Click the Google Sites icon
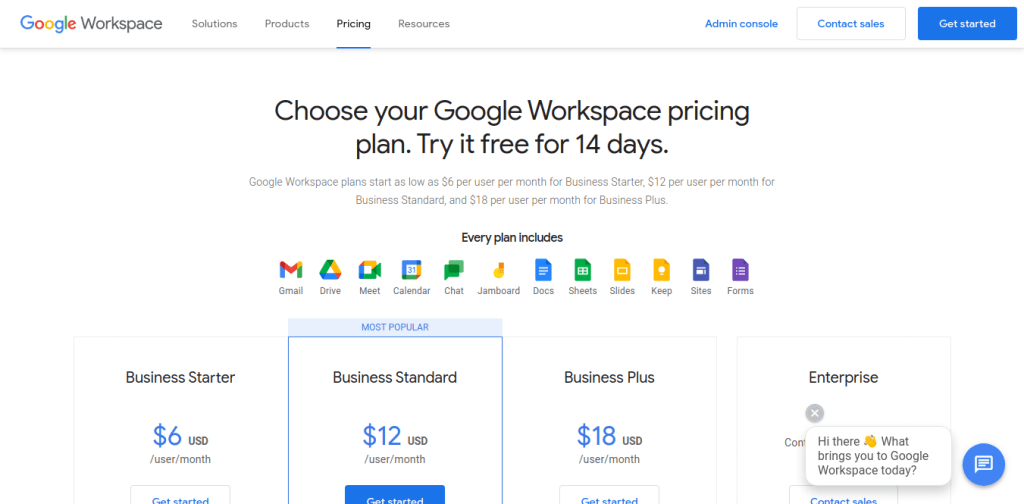 [701, 270]
